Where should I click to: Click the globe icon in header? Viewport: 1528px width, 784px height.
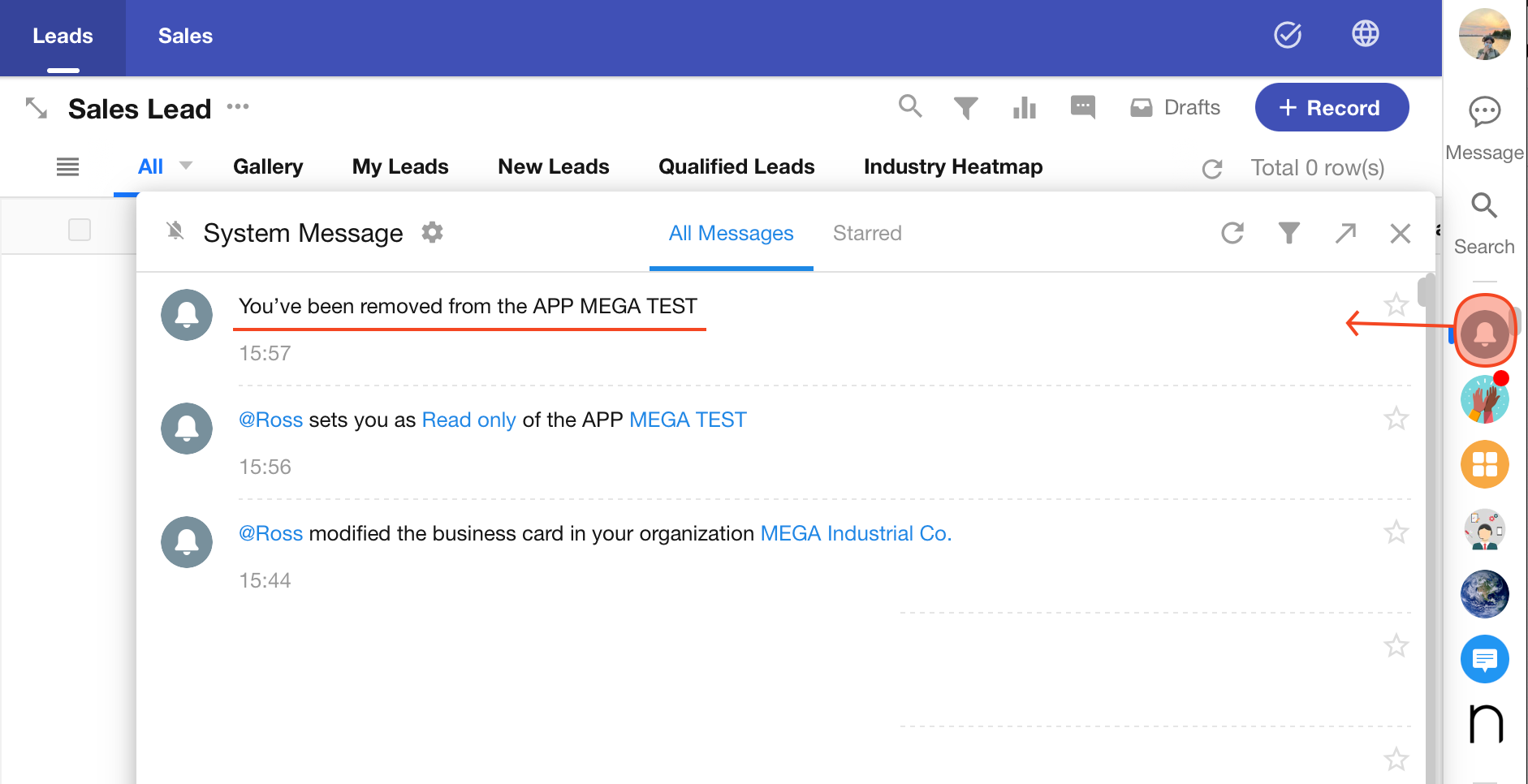(1365, 34)
